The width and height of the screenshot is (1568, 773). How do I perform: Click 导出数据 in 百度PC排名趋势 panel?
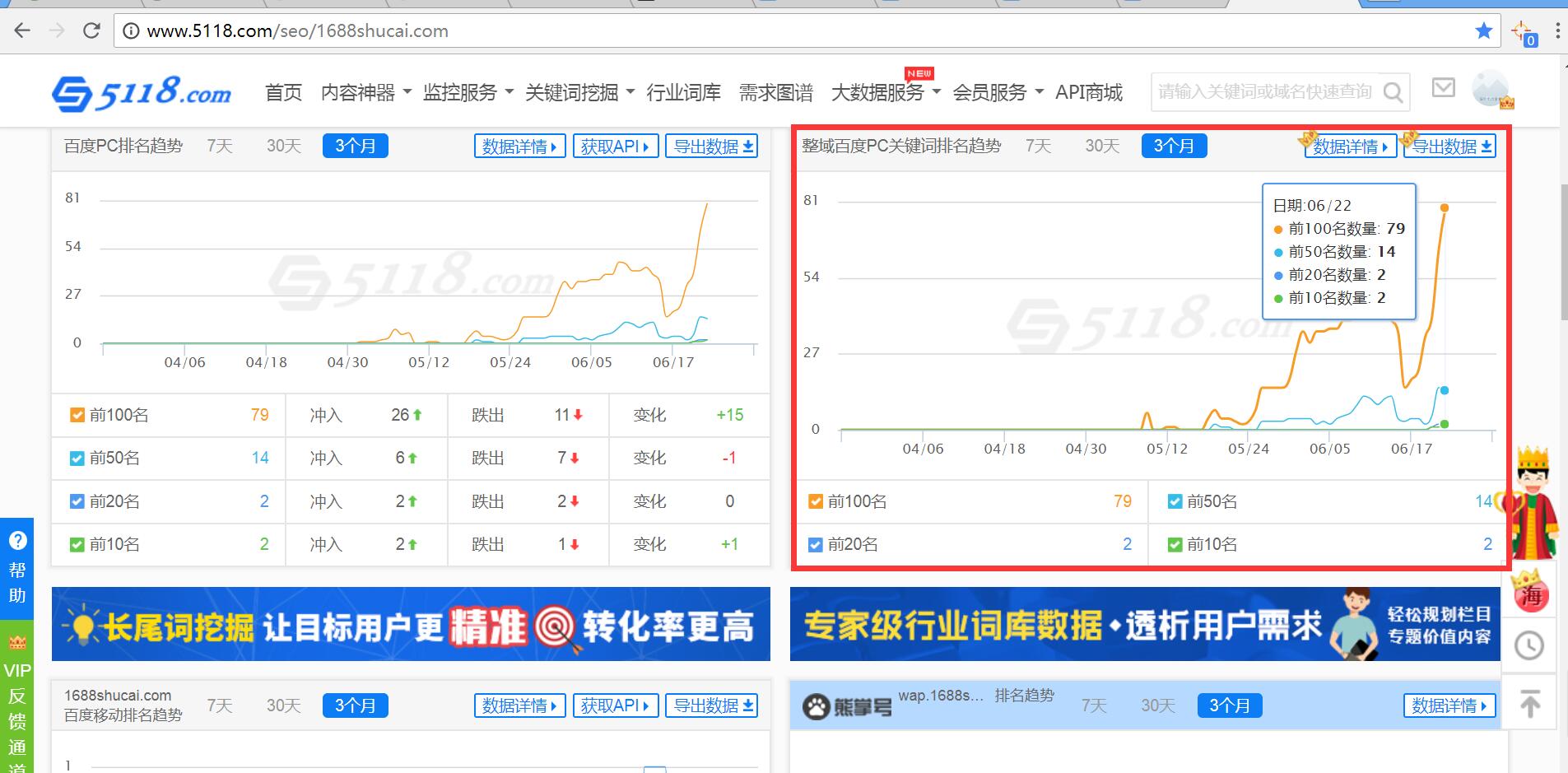pyautogui.click(x=711, y=147)
